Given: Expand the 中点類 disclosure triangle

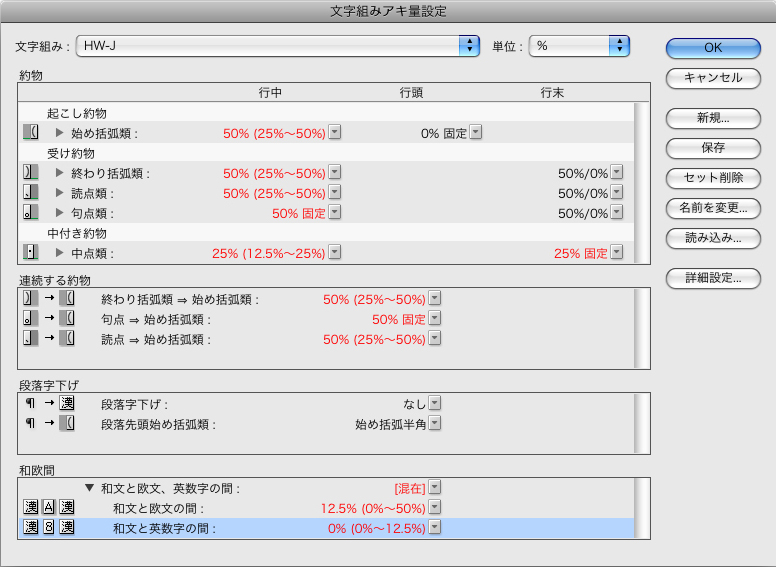Looking at the screenshot, I should point(59,253).
